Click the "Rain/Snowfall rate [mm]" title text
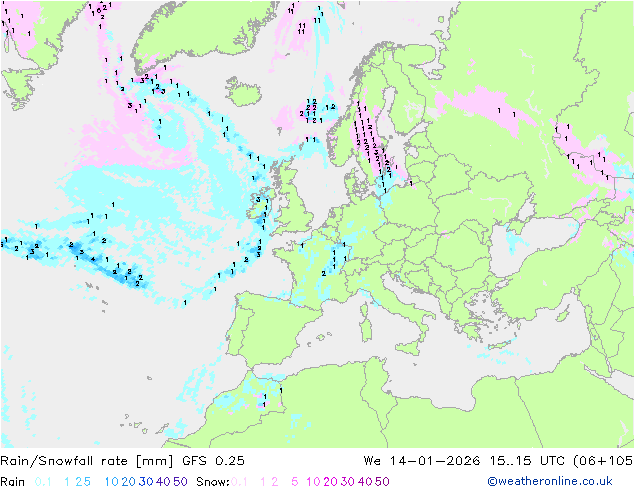The width and height of the screenshot is (634, 490). tap(87, 461)
